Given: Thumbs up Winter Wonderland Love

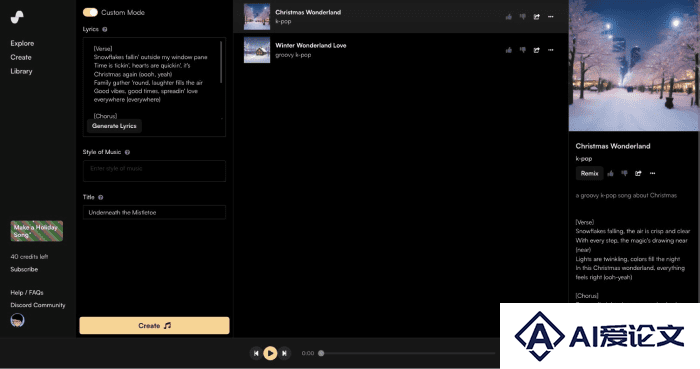Looking at the screenshot, I should click(x=508, y=50).
